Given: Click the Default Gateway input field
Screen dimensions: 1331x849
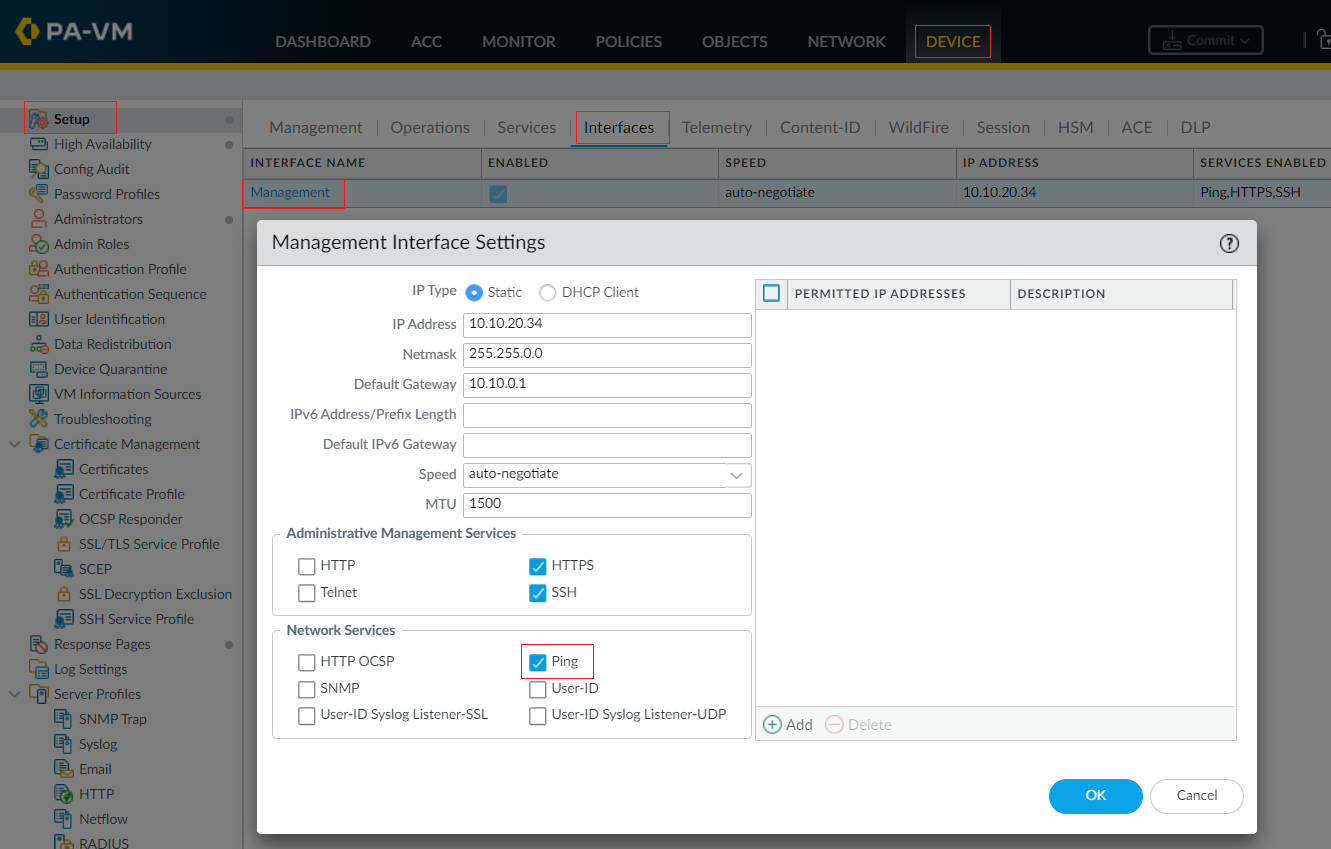Looking at the screenshot, I should point(606,385).
